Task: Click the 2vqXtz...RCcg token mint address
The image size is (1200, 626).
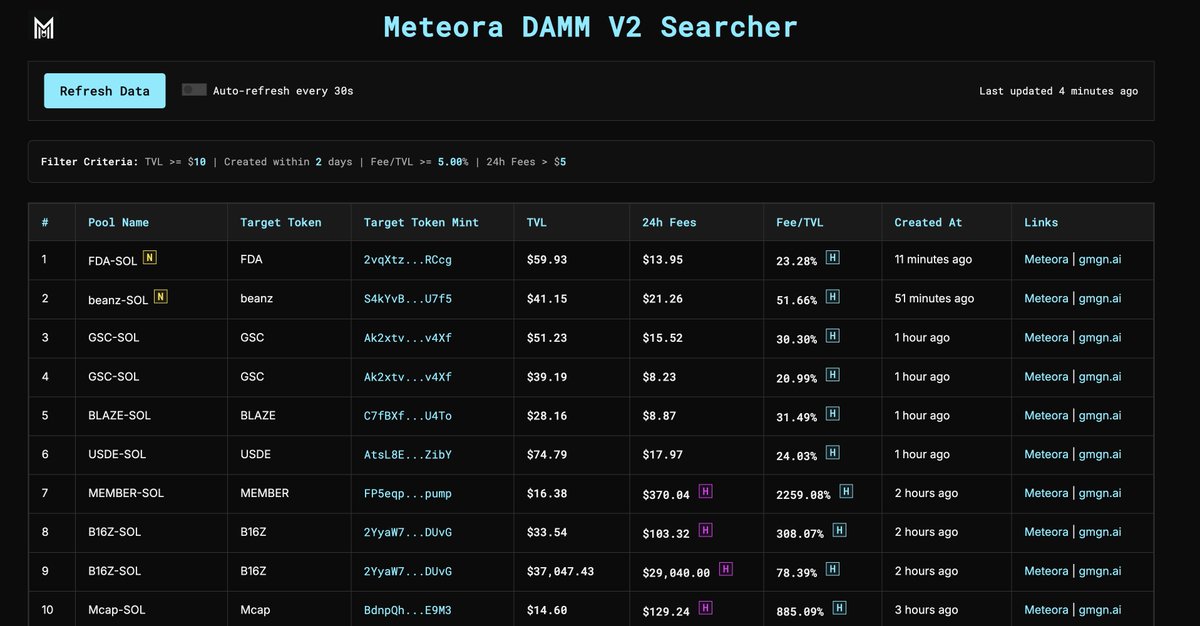Action: point(407,260)
